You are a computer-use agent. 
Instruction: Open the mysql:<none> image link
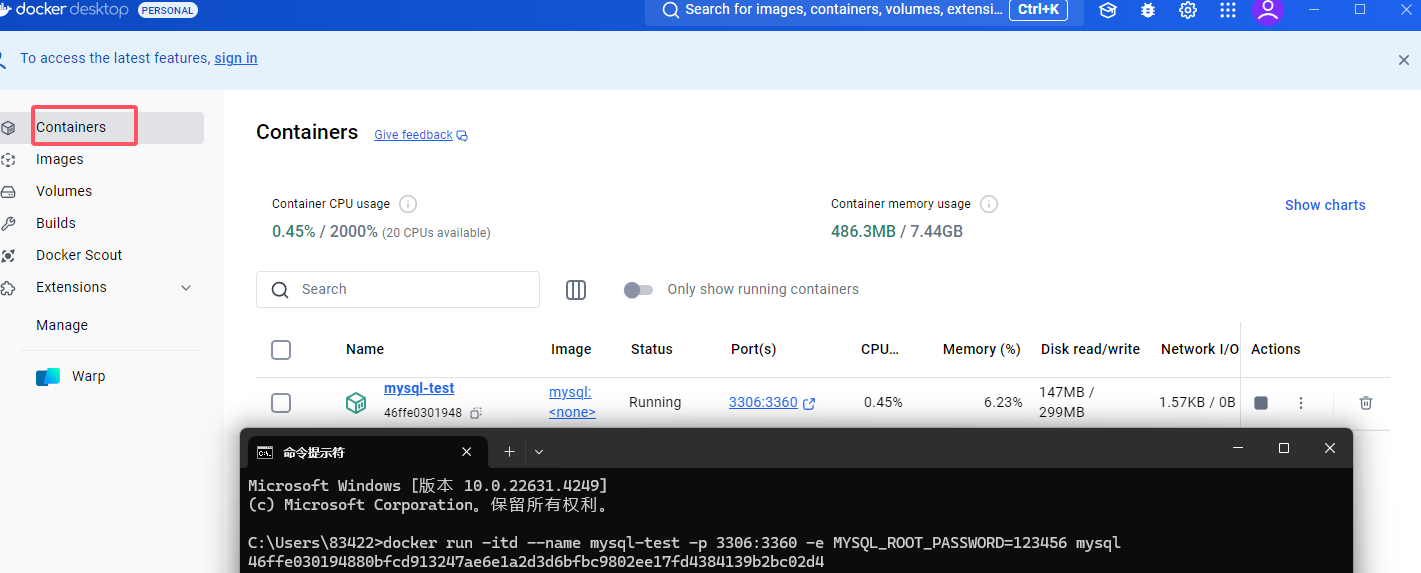coord(572,402)
